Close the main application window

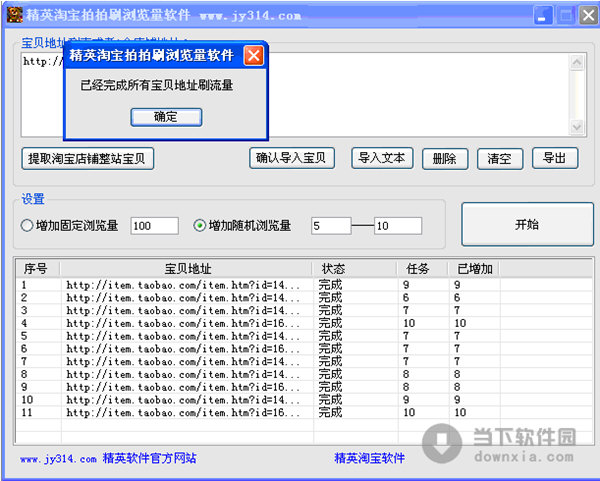[589, 16]
